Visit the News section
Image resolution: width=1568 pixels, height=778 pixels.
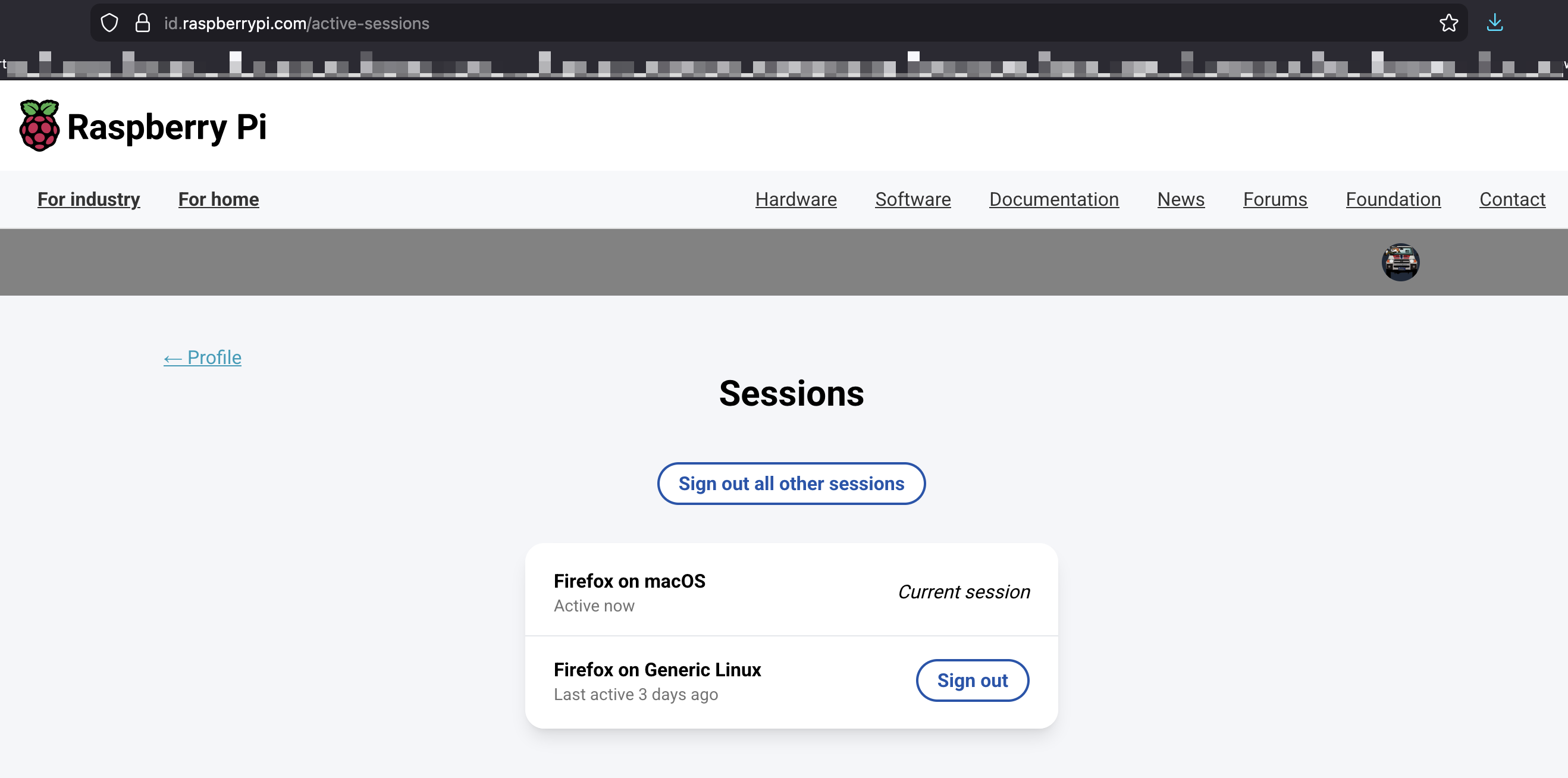coord(1180,199)
